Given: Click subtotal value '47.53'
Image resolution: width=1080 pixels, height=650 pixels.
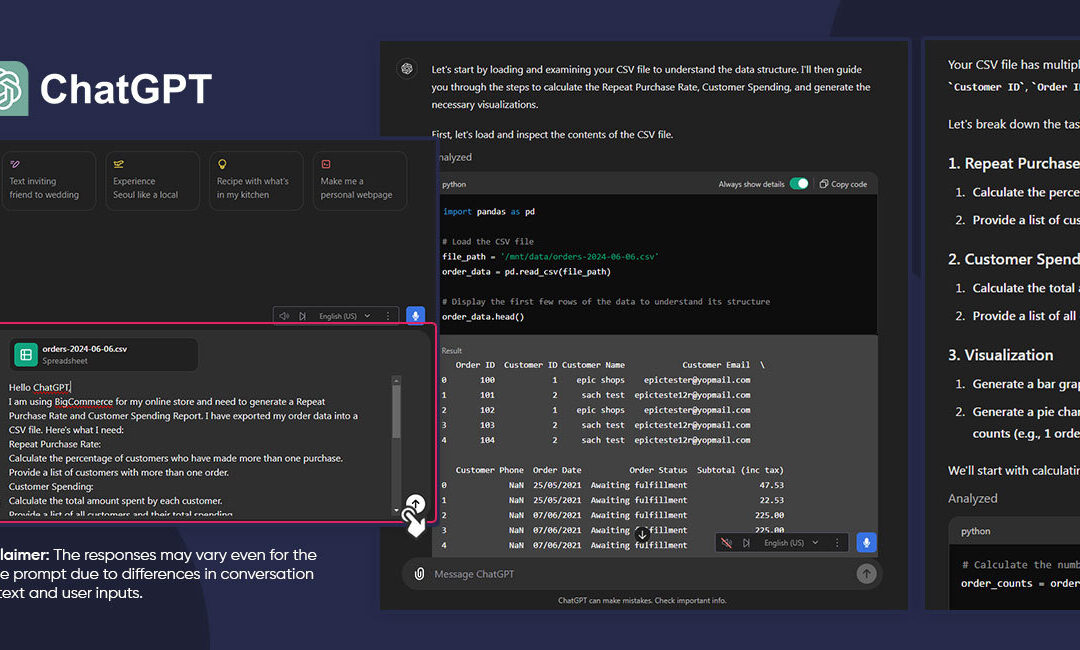Looking at the screenshot, I should click(x=771, y=485).
